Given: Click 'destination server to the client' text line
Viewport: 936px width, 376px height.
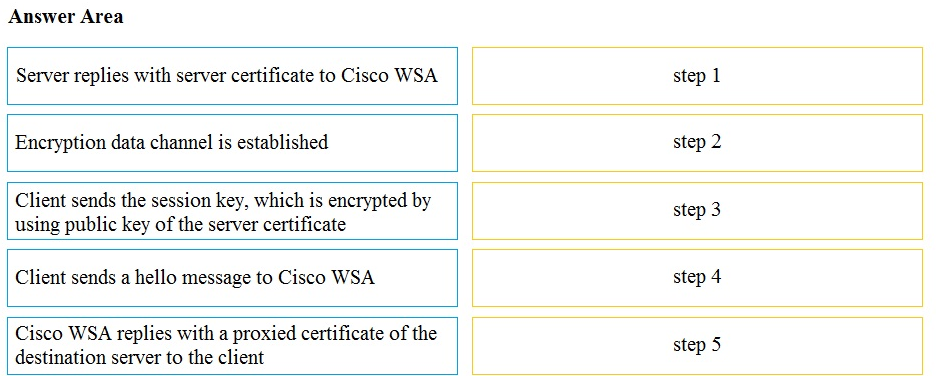Looking at the screenshot, I should pyautogui.click(x=139, y=357).
